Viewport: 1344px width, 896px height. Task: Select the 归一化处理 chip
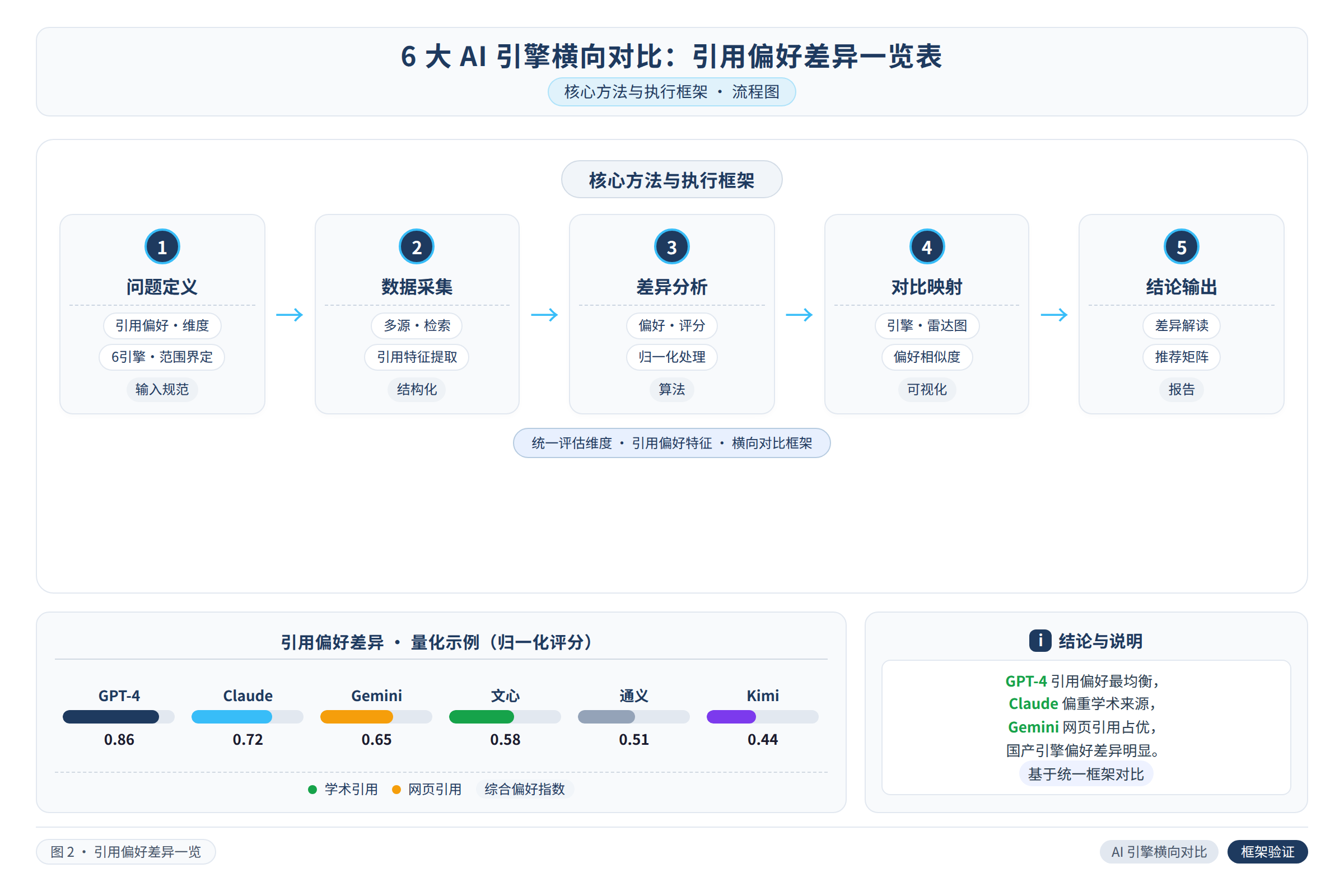pos(671,357)
